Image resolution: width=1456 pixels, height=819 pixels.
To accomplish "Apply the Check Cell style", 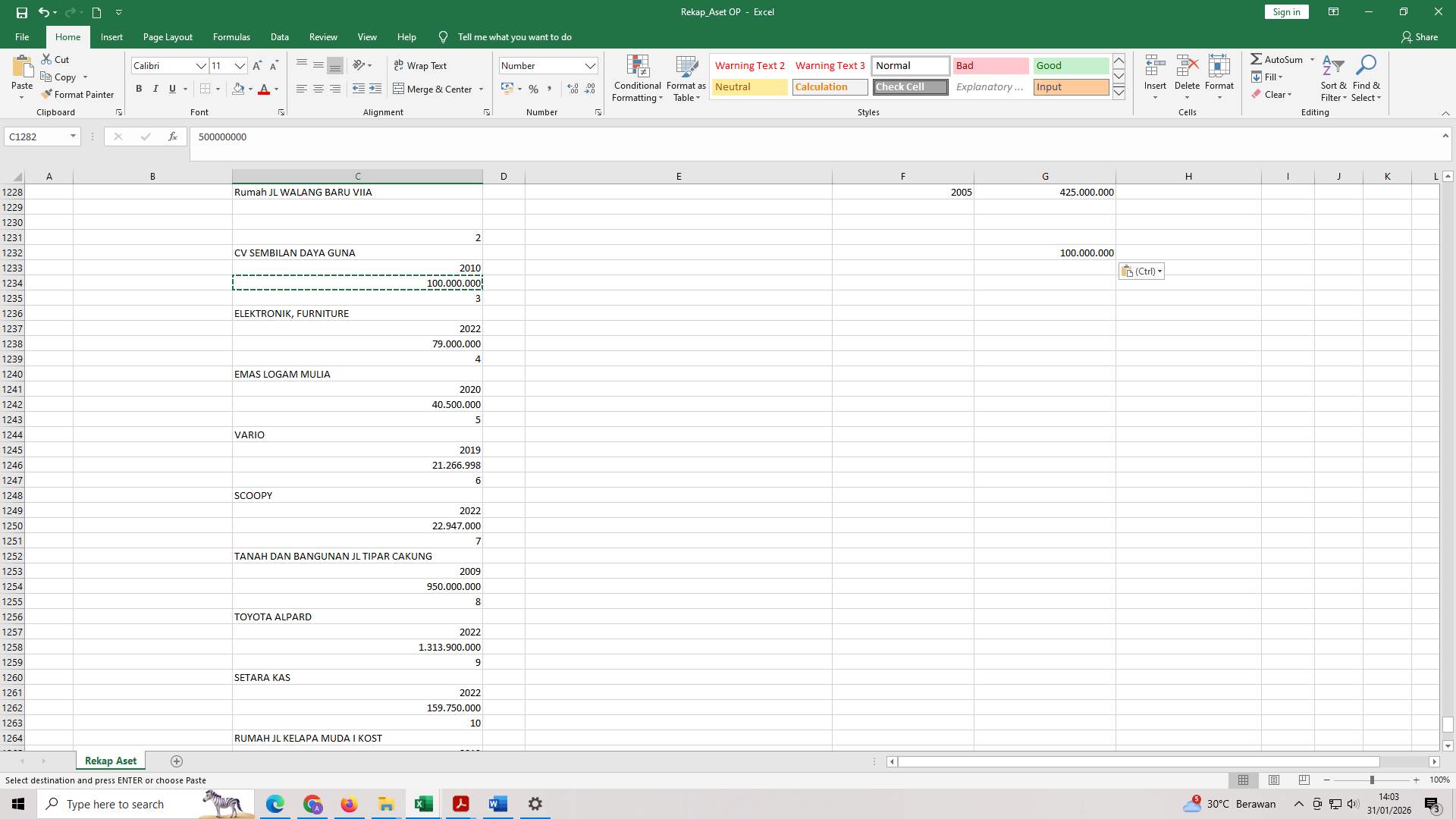I will coord(909,86).
